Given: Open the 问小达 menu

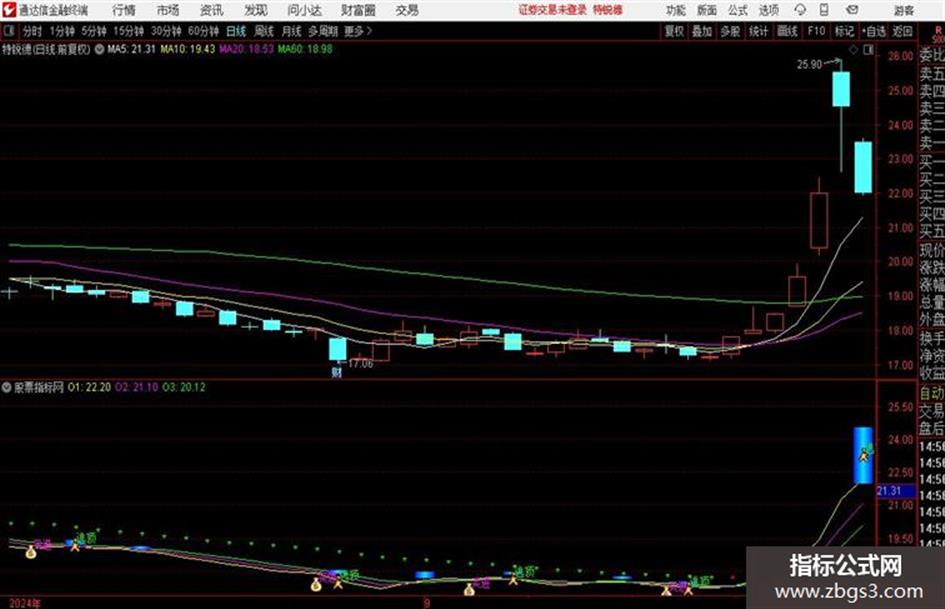Looking at the screenshot, I should pos(304,10).
